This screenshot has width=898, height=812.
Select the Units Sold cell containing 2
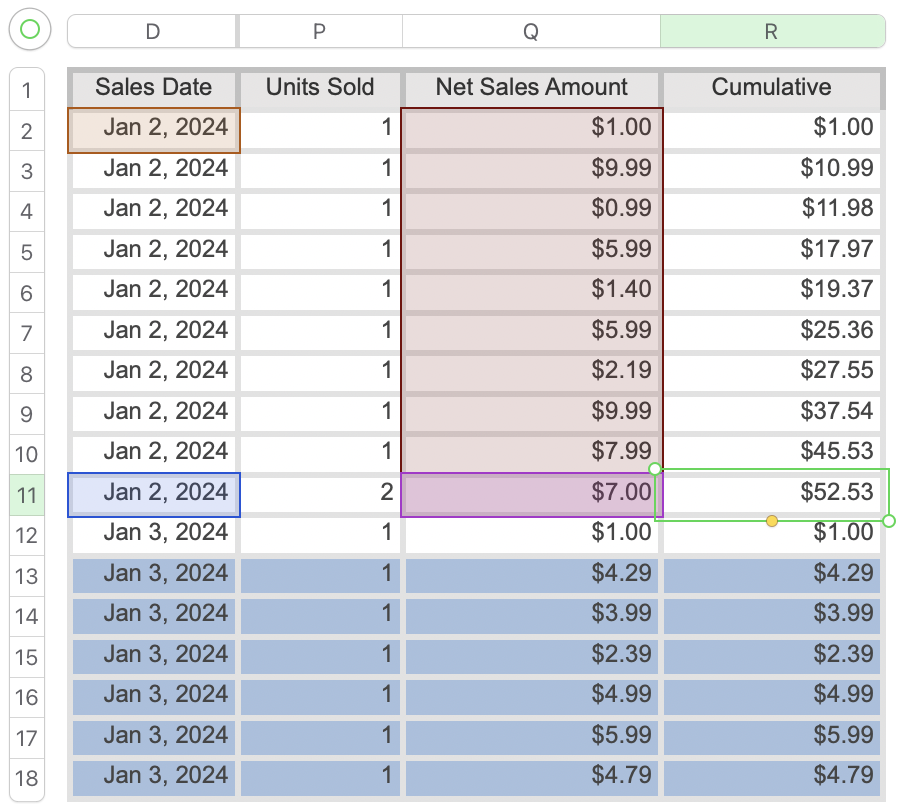coord(320,493)
